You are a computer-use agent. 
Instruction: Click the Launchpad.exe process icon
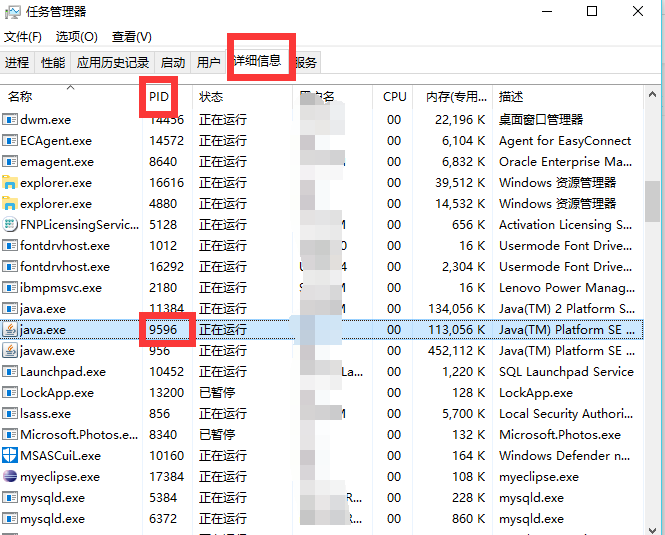point(10,372)
